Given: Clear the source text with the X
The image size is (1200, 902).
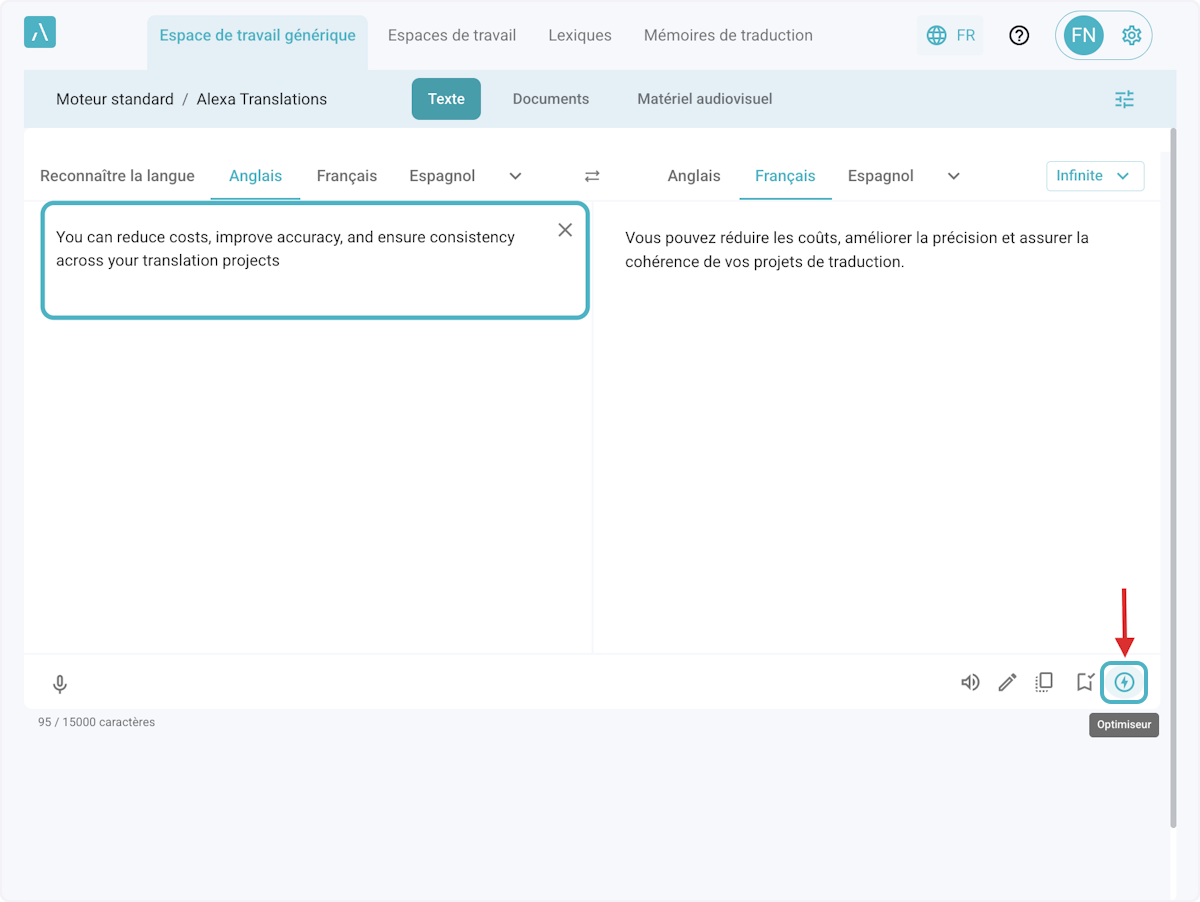Looking at the screenshot, I should coord(565,230).
